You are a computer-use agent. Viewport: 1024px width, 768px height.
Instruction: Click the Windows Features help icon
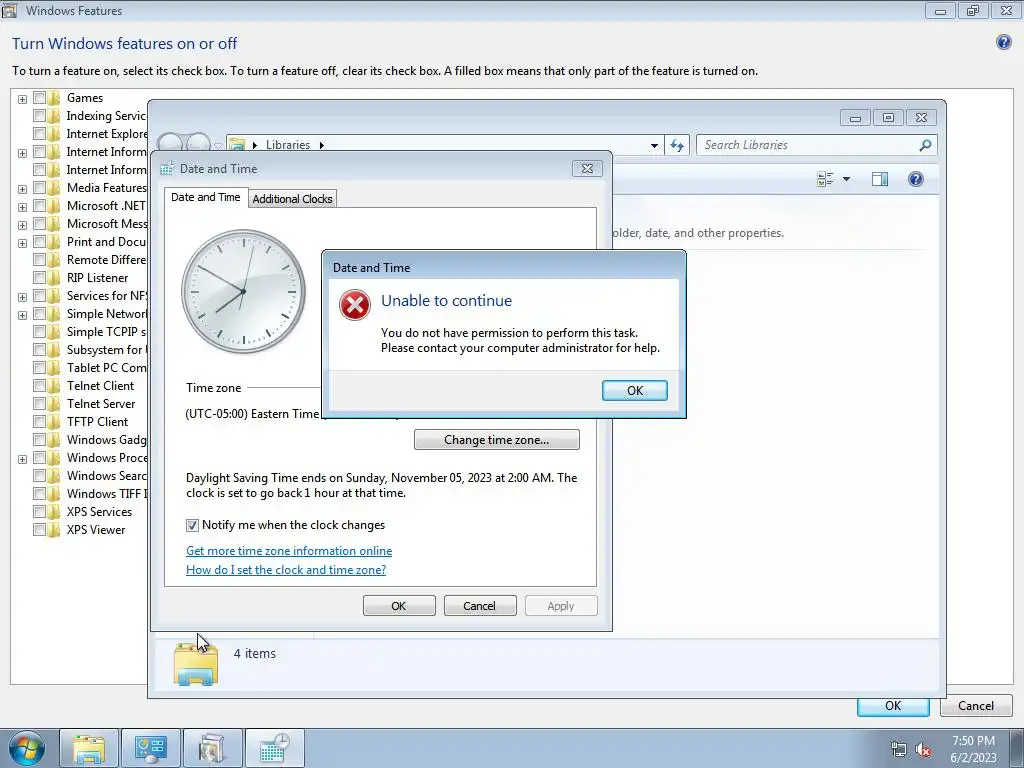coord(1004,42)
